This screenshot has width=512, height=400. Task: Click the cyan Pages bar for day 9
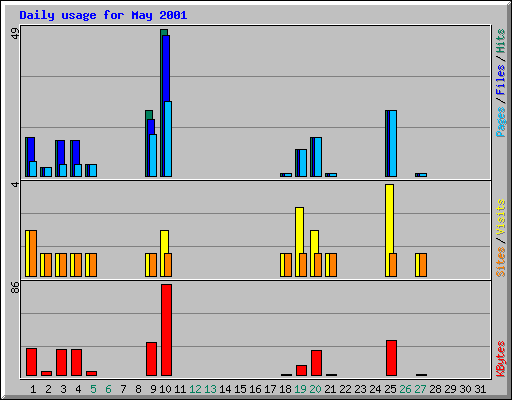coord(153,155)
